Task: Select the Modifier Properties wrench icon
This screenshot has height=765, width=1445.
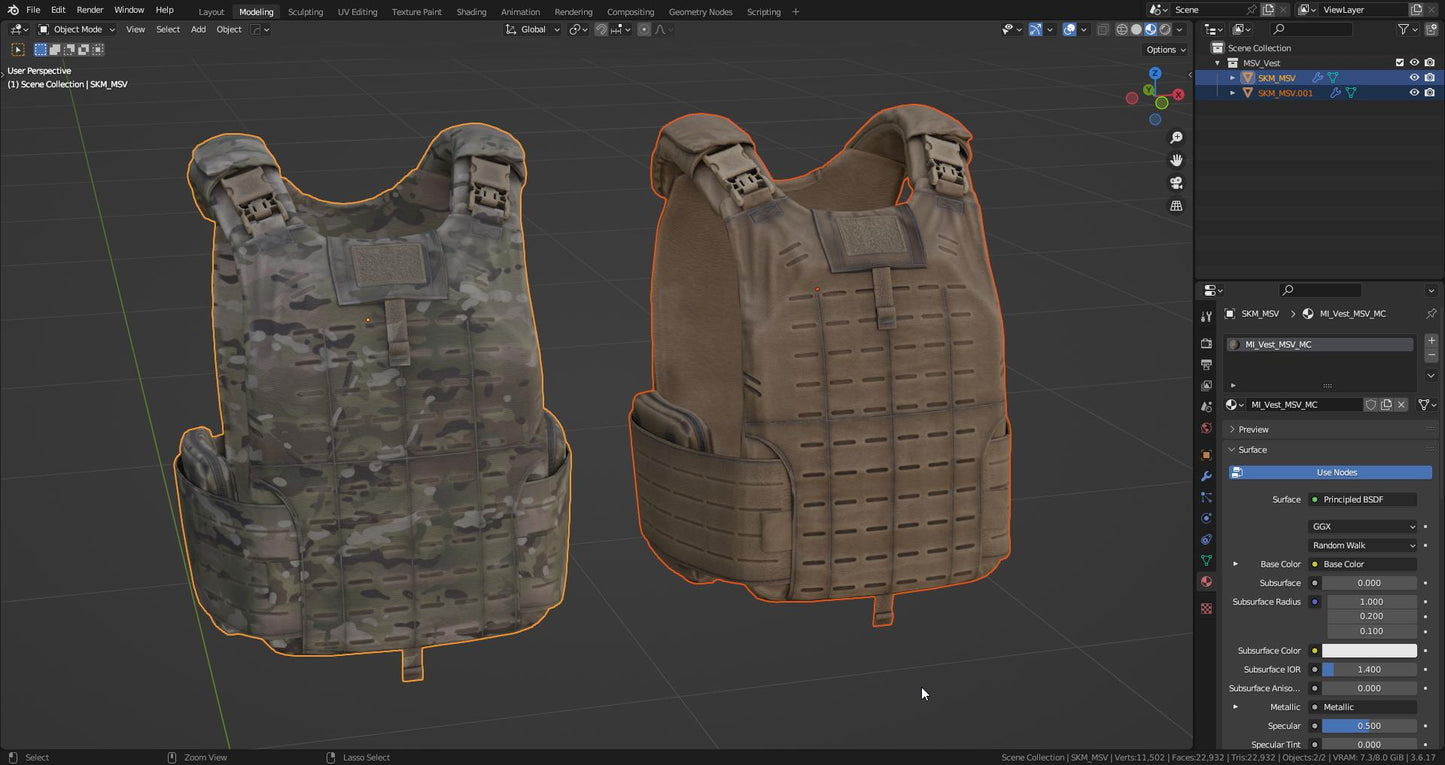Action: pyautogui.click(x=1206, y=476)
